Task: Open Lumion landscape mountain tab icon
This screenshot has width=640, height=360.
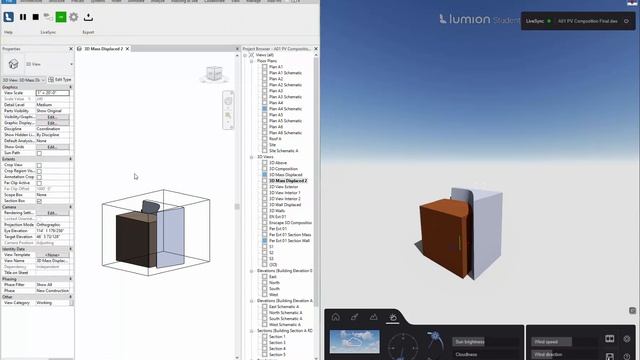Action: pyautogui.click(x=373, y=317)
